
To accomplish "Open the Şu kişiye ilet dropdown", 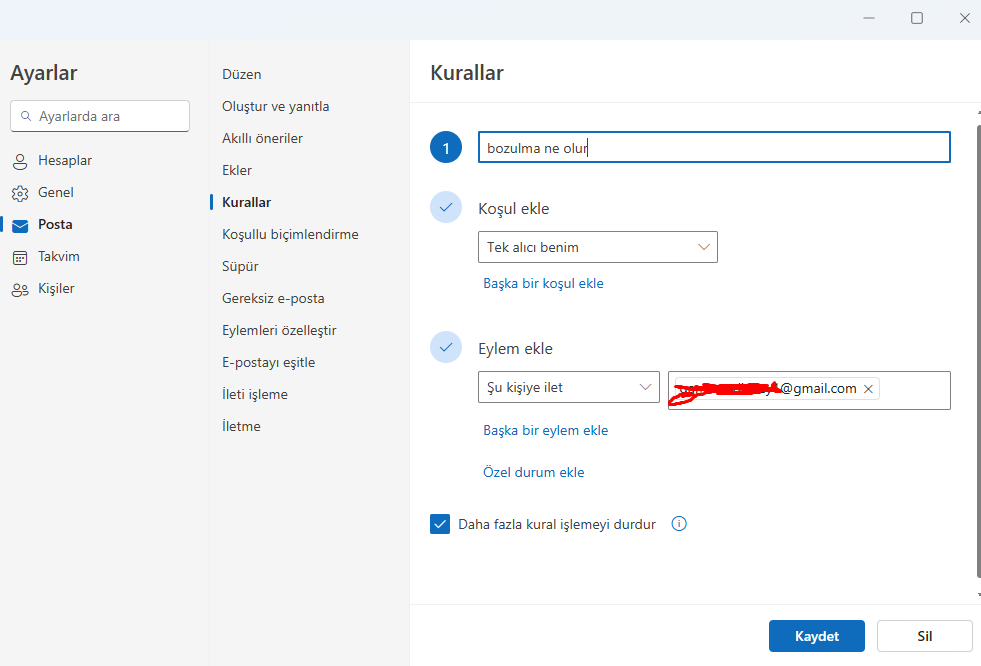I will 569,387.
